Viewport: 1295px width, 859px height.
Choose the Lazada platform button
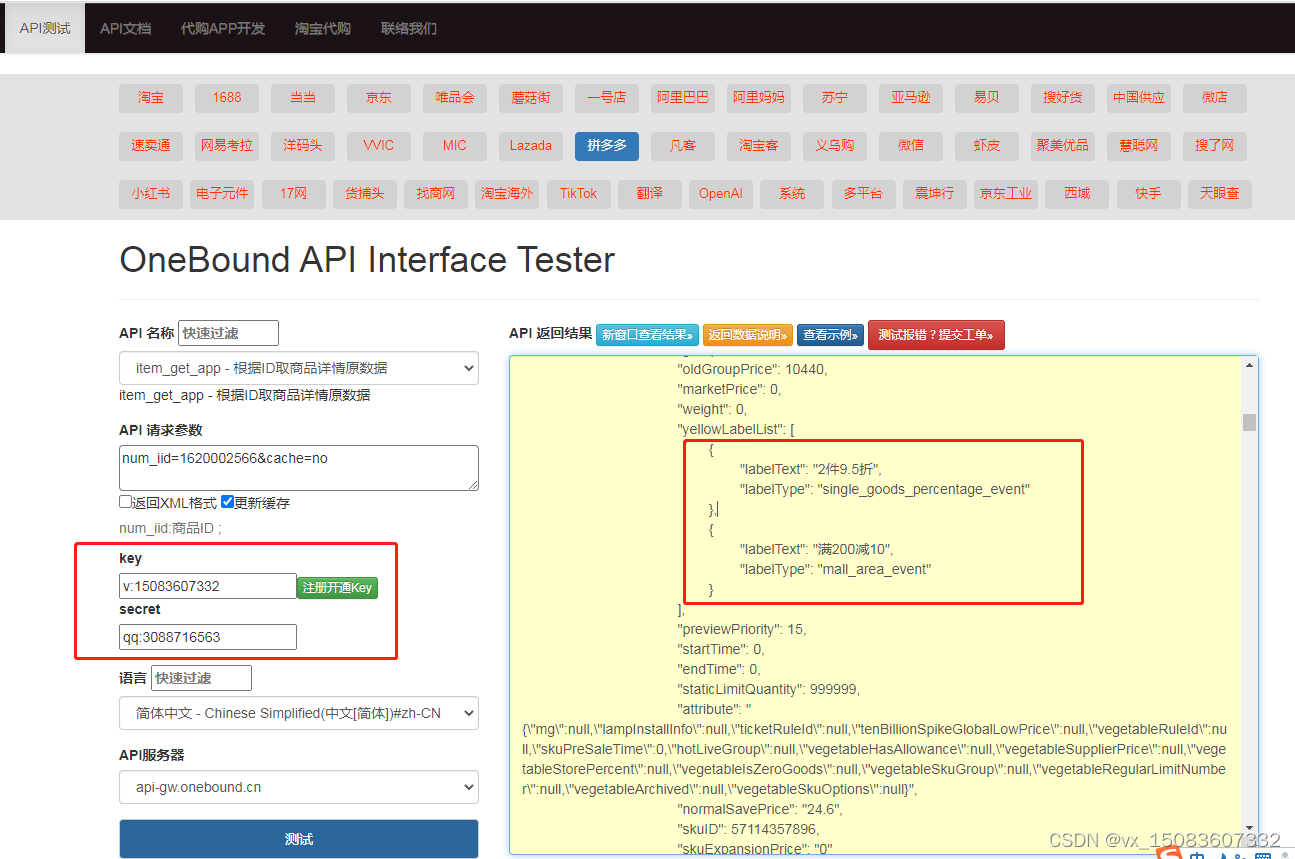531,145
